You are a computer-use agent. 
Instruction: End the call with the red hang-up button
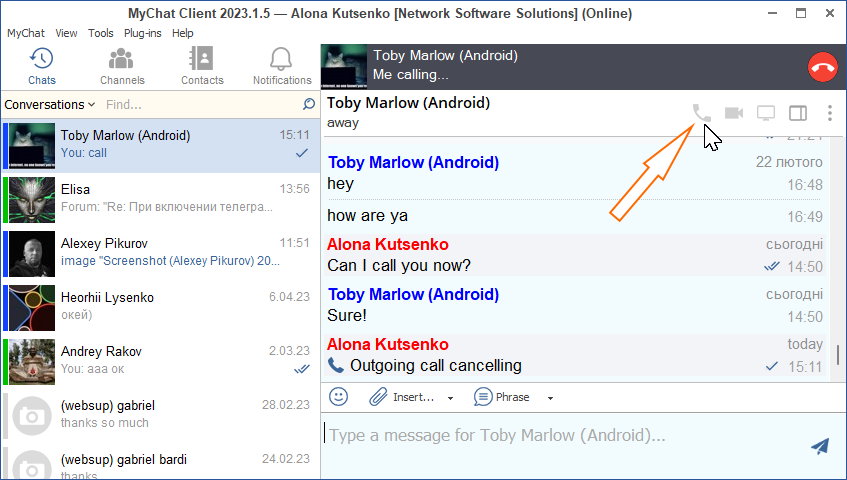click(822, 67)
